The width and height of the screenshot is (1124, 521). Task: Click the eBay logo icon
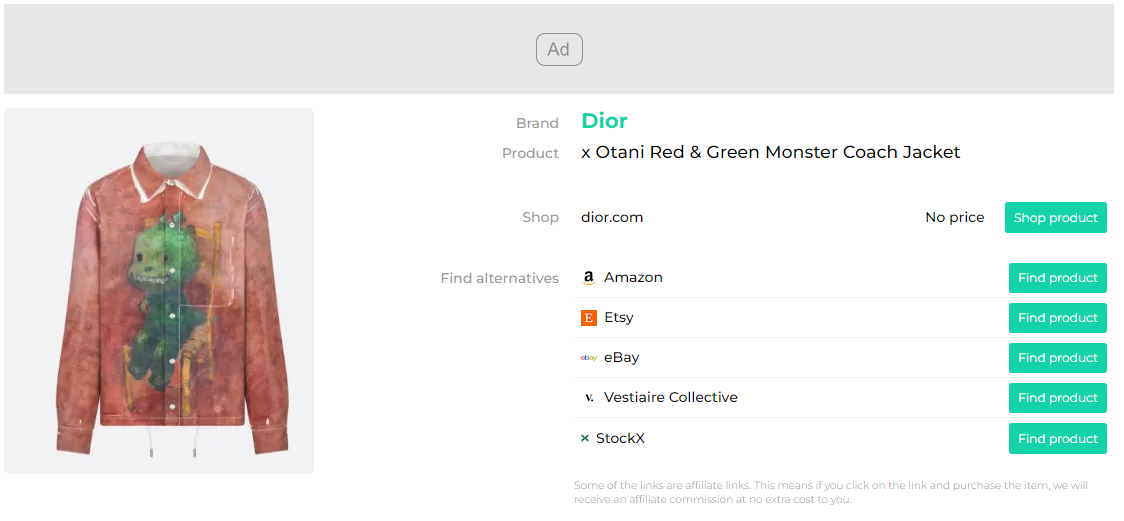point(589,358)
